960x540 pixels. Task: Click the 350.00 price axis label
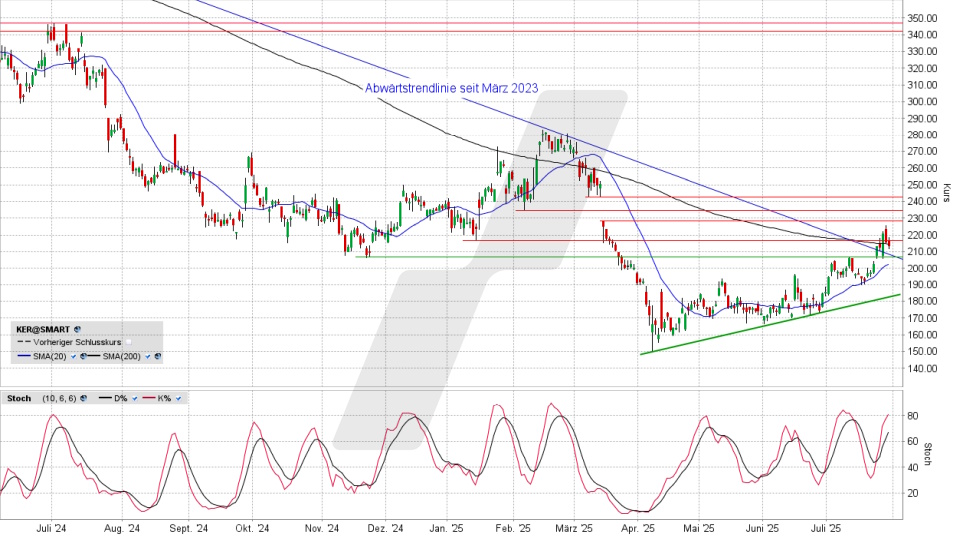click(x=923, y=18)
